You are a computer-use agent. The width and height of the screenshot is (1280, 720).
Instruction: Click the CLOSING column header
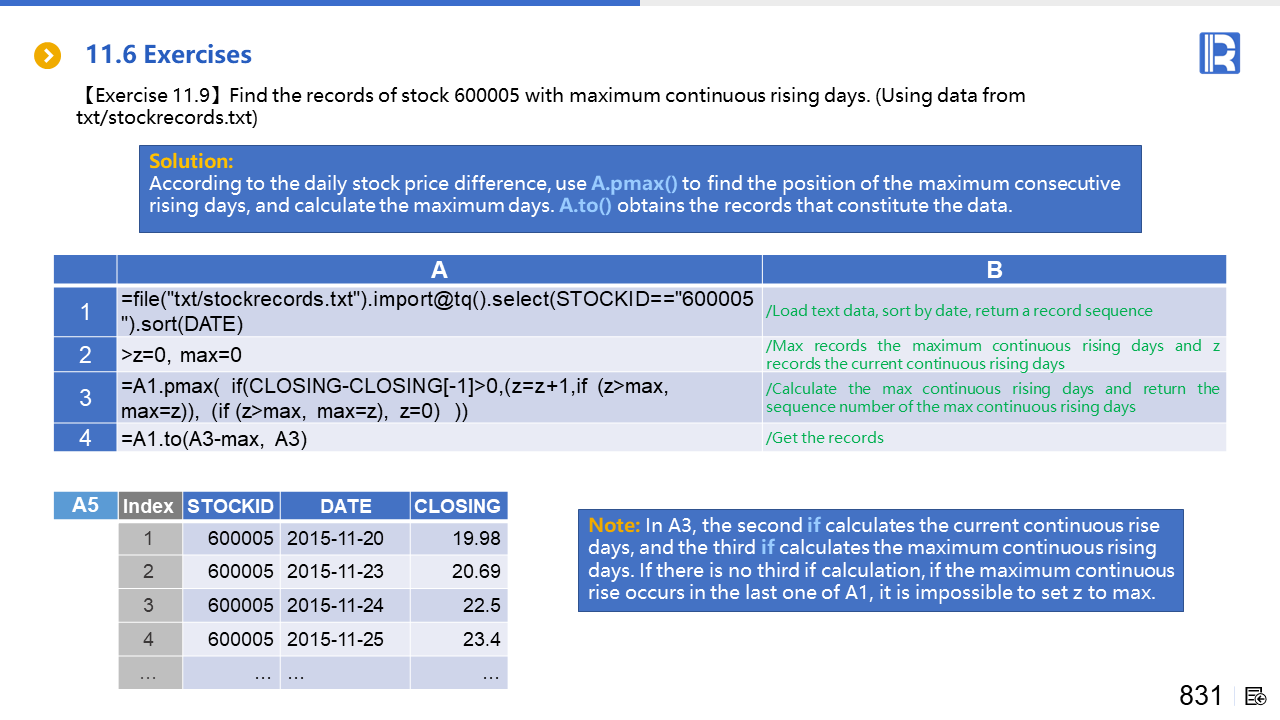(x=458, y=506)
